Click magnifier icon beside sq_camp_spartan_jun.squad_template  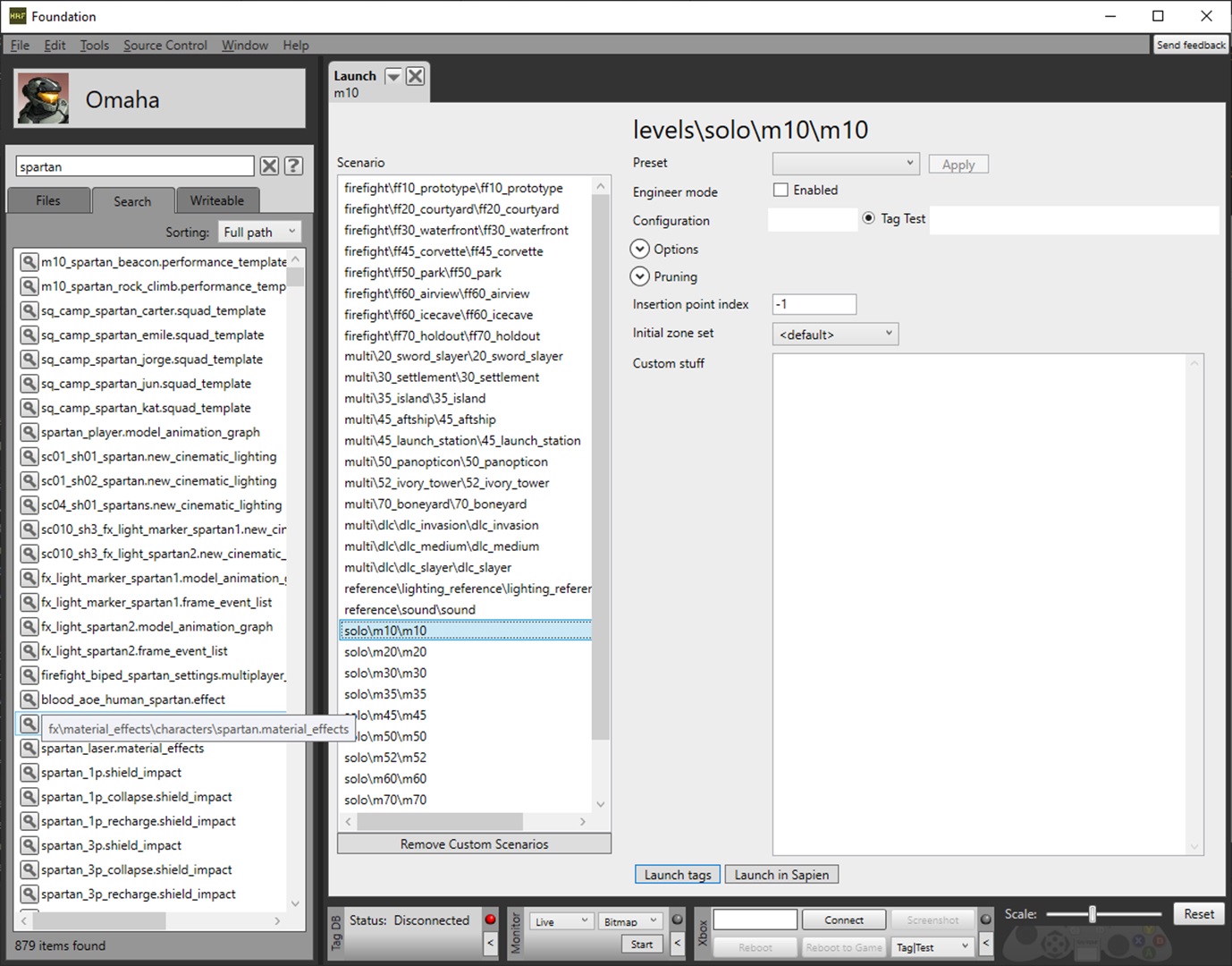tap(29, 383)
